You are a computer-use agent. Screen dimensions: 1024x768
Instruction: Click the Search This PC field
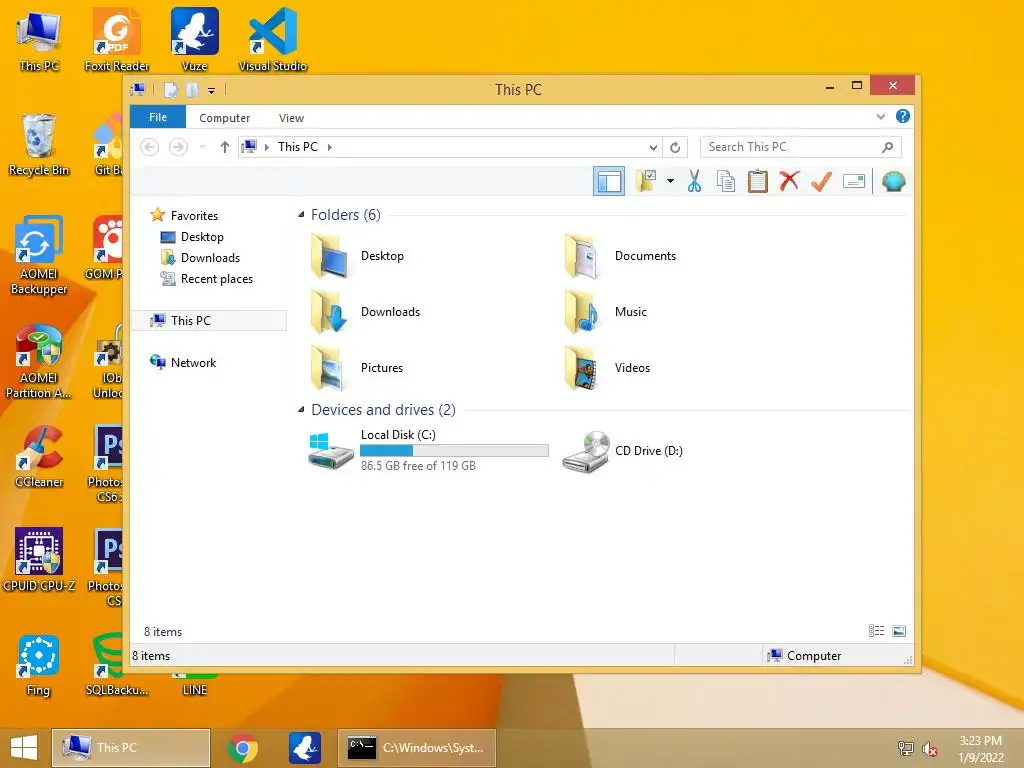801,147
